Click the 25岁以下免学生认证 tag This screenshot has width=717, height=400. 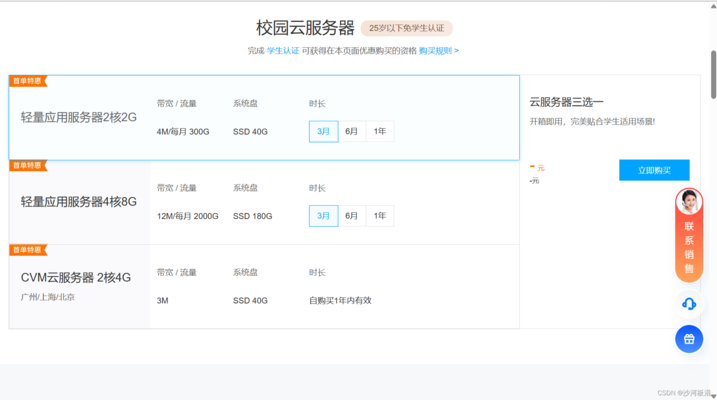[x=407, y=28]
